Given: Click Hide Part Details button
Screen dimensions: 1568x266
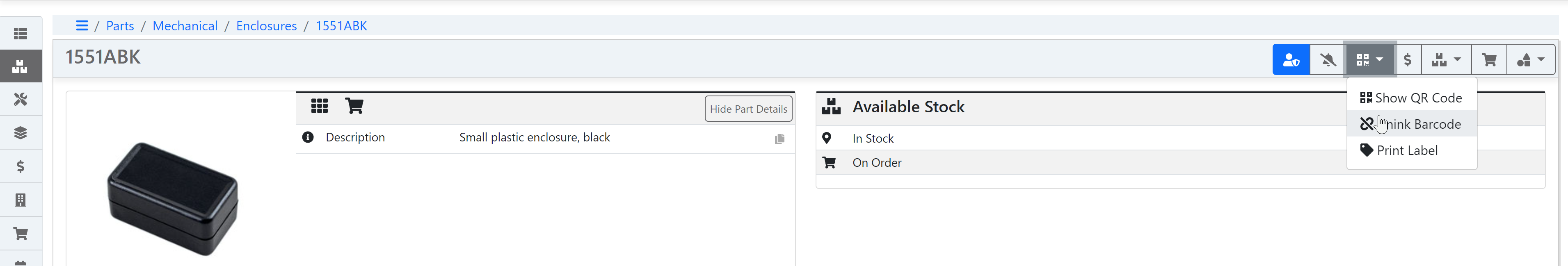Looking at the screenshot, I should (x=748, y=109).
